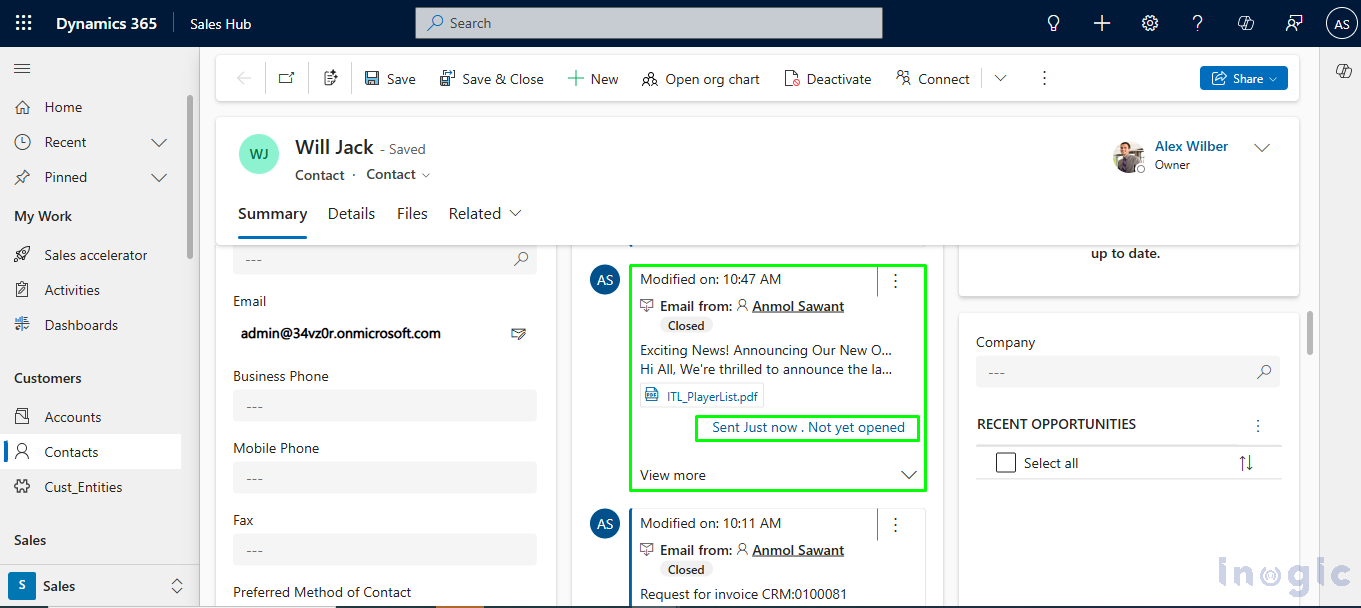Viewport: 1361px width, 608px height.
Task: Open the help question mark icon
Action: pos(1198,23)
